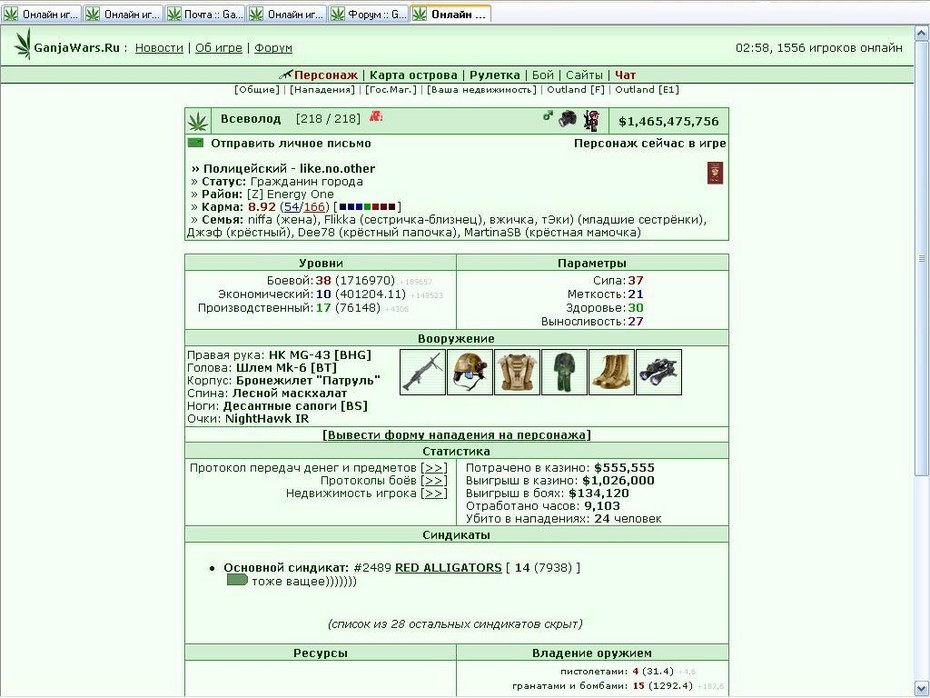Open NightHawk IR item link
The image size is (930, 698).
[267, 419]
